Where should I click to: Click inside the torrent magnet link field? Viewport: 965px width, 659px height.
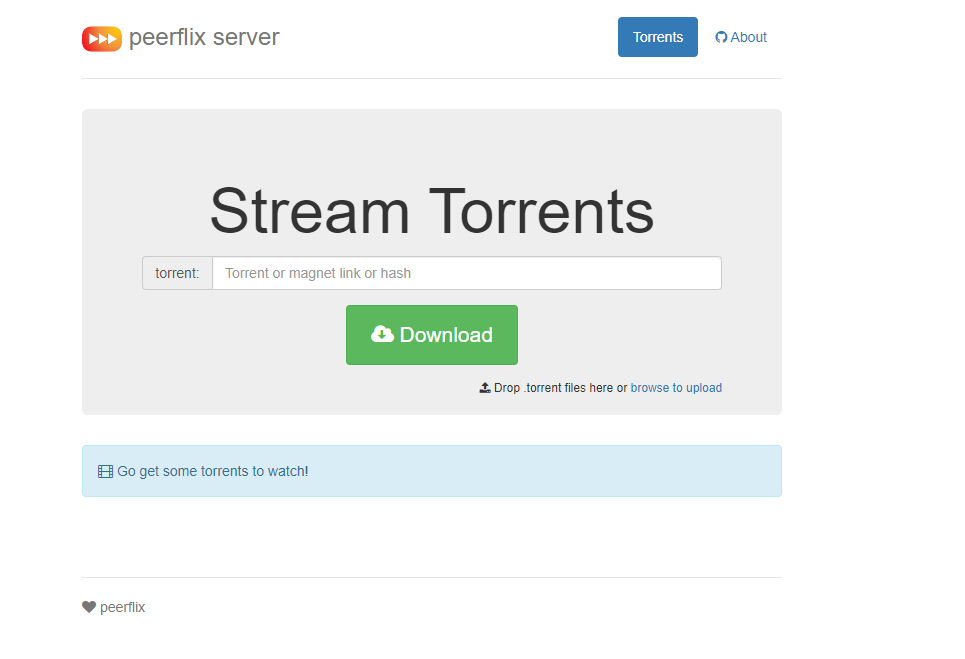tap(466, 272)
